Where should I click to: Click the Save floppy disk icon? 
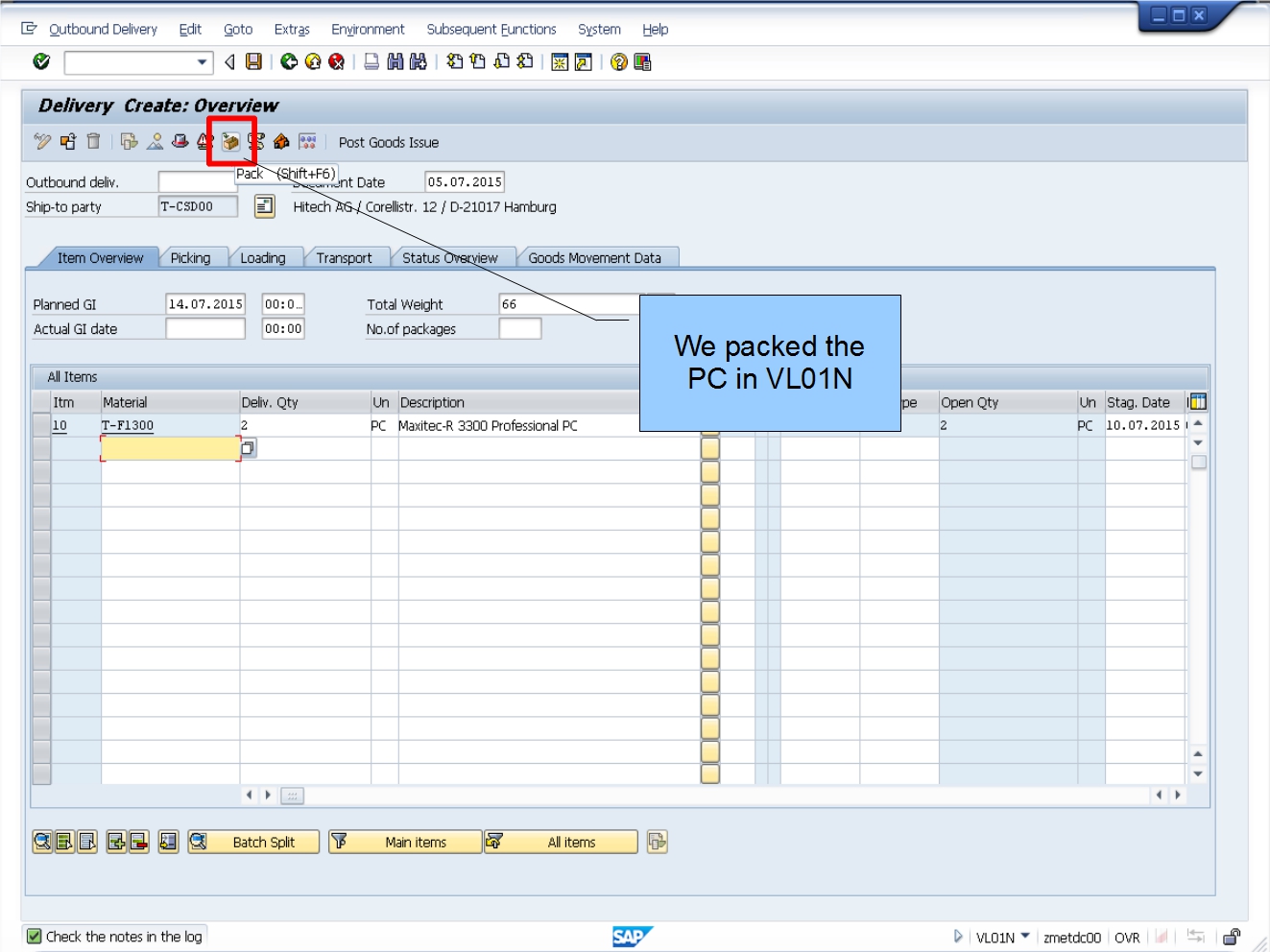(253, 61)
